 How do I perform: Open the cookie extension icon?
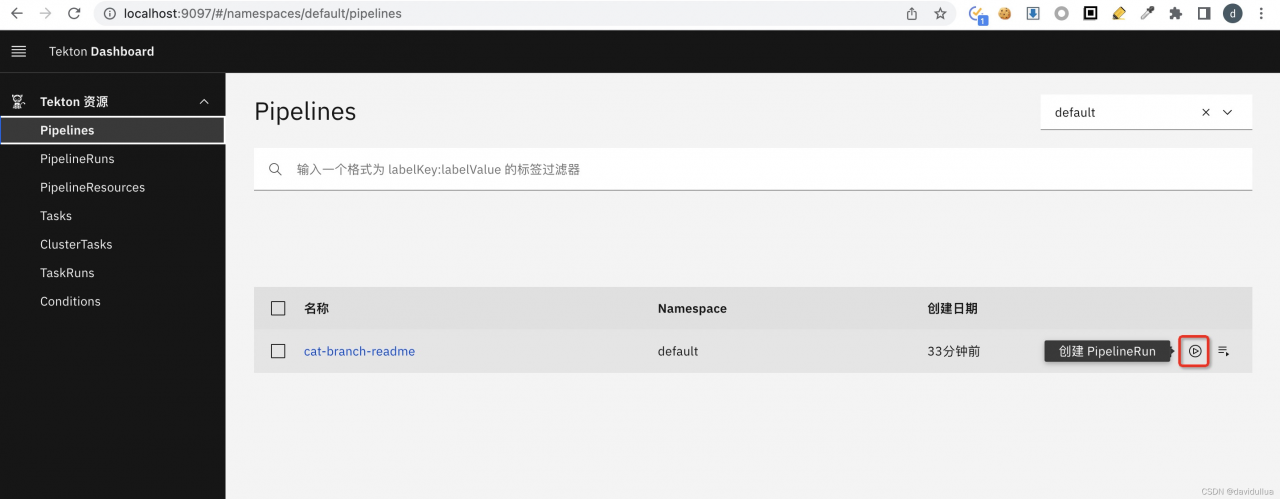point(1005,14)
